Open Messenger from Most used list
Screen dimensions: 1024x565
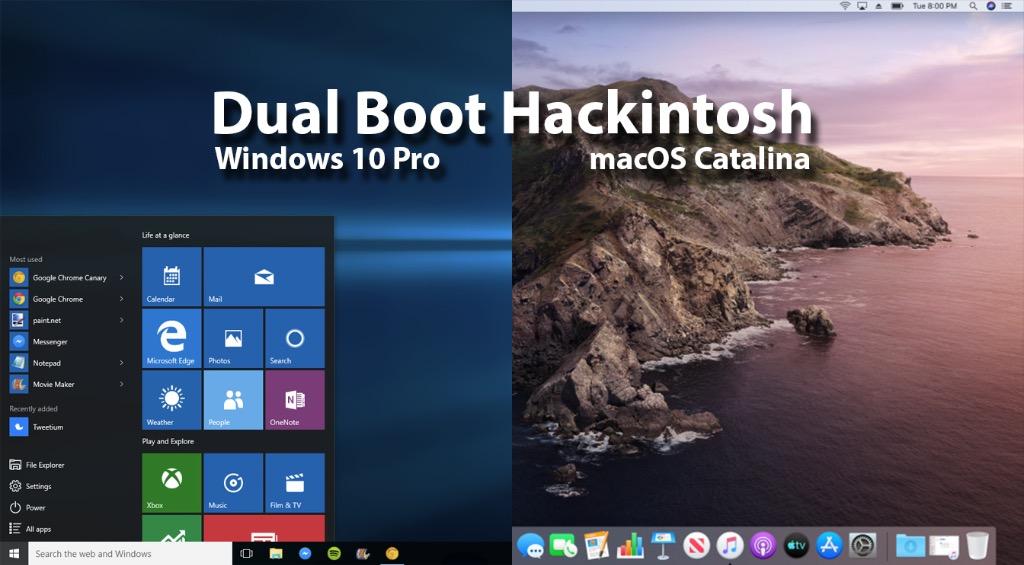[39, 342]
